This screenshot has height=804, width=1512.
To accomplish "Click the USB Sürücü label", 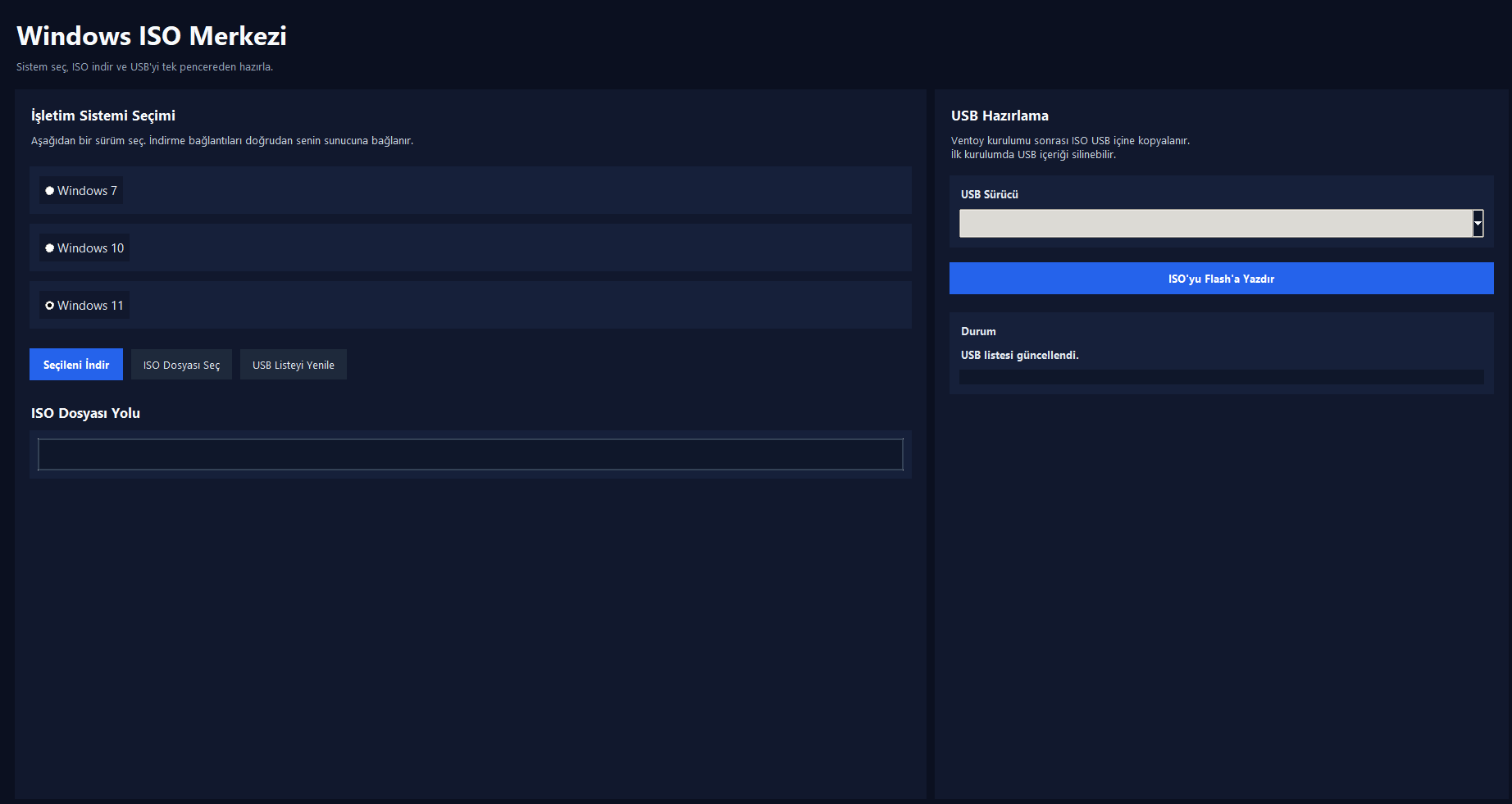I will click(989, 194).
